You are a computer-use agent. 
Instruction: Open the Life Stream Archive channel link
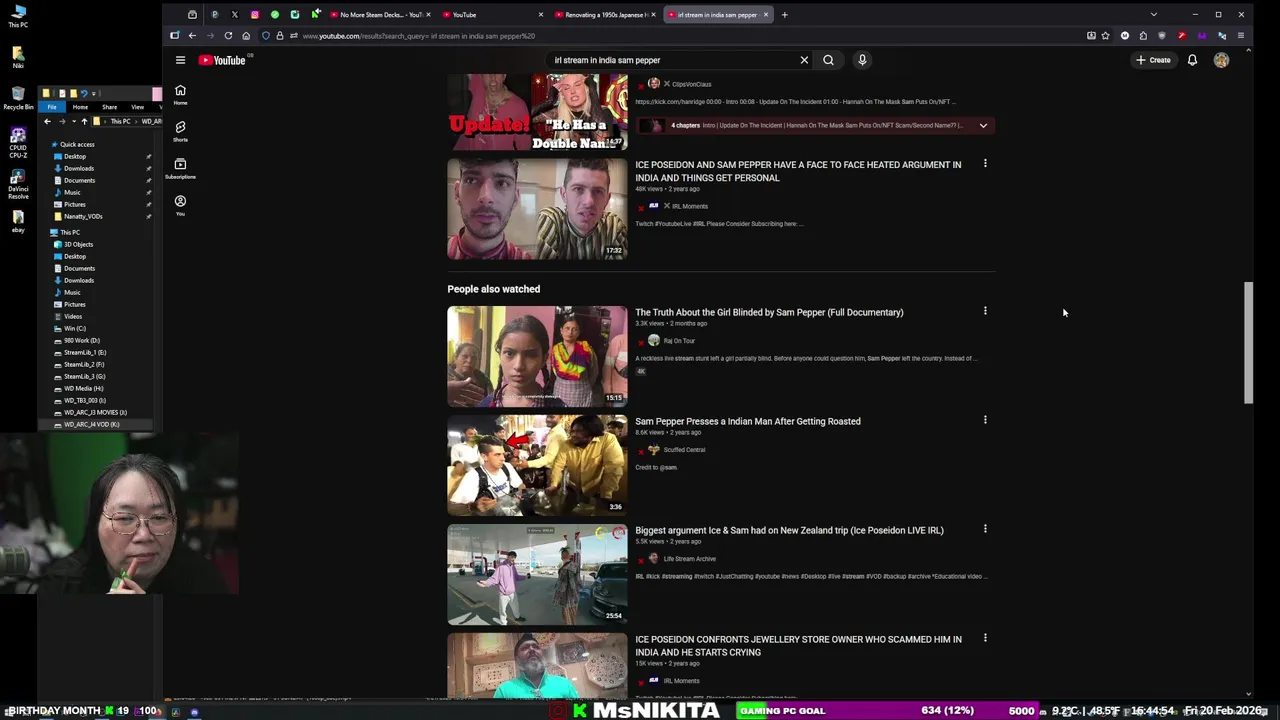point(689,559)
